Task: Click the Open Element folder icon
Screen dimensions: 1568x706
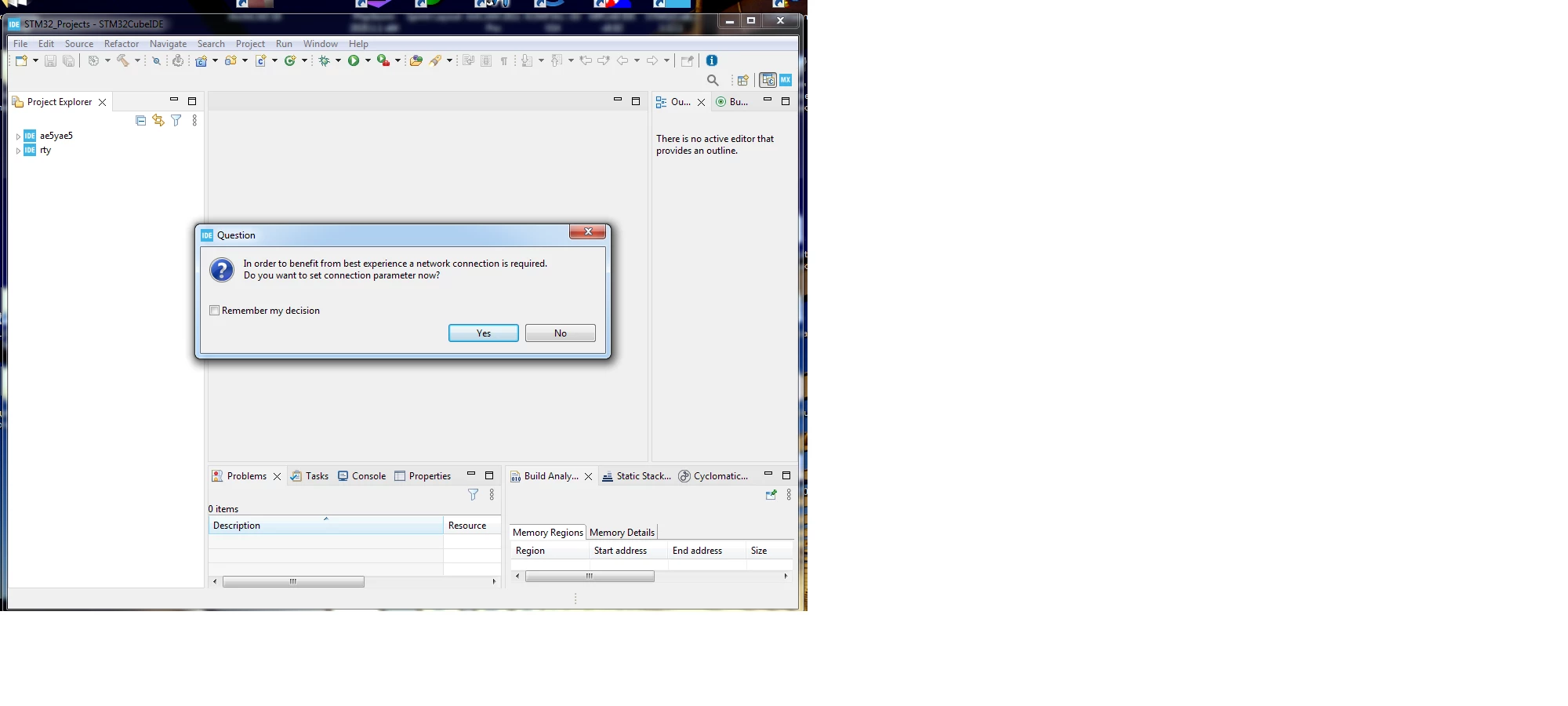Action: [416, 60]
